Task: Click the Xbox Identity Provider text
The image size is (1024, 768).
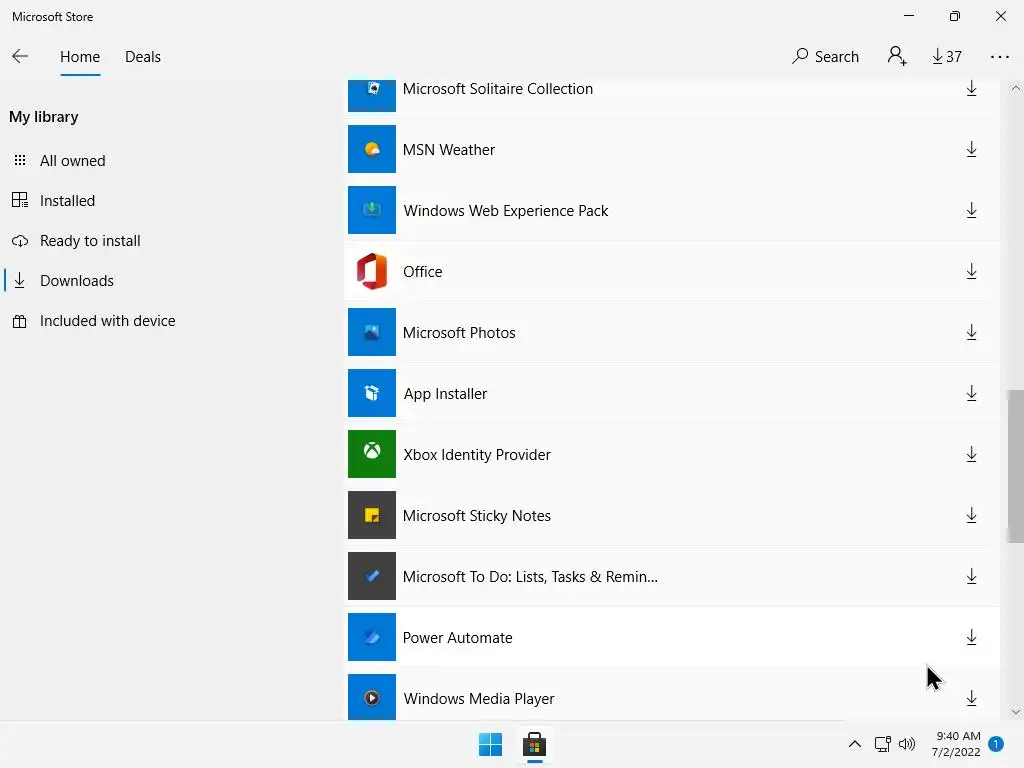Action: [x=477, y=455]
